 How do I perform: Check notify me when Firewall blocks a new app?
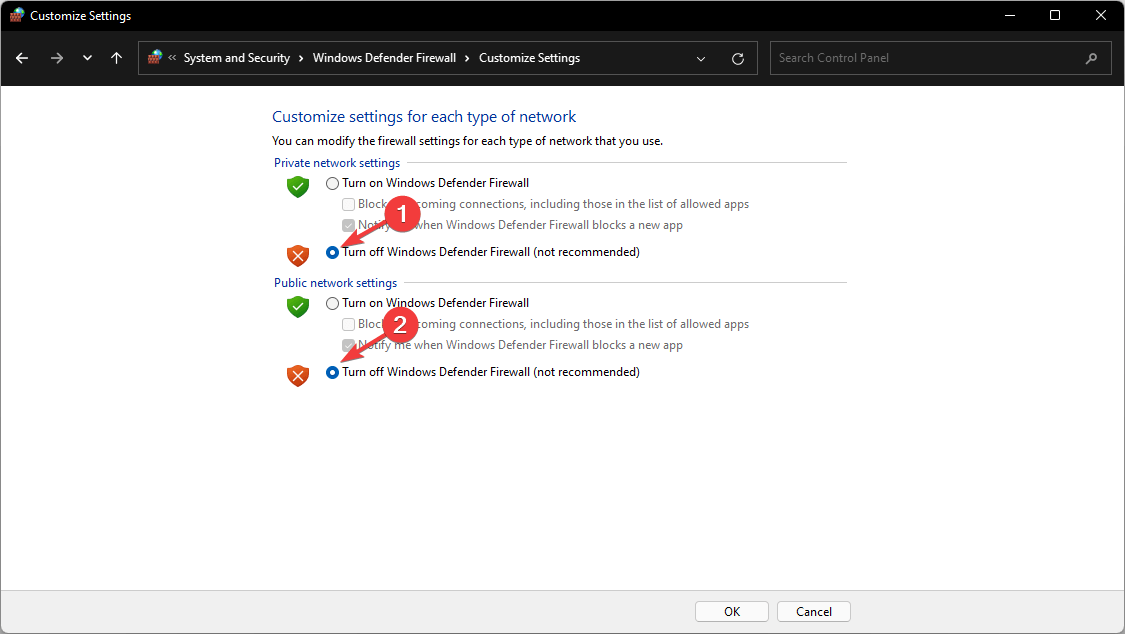348,224
